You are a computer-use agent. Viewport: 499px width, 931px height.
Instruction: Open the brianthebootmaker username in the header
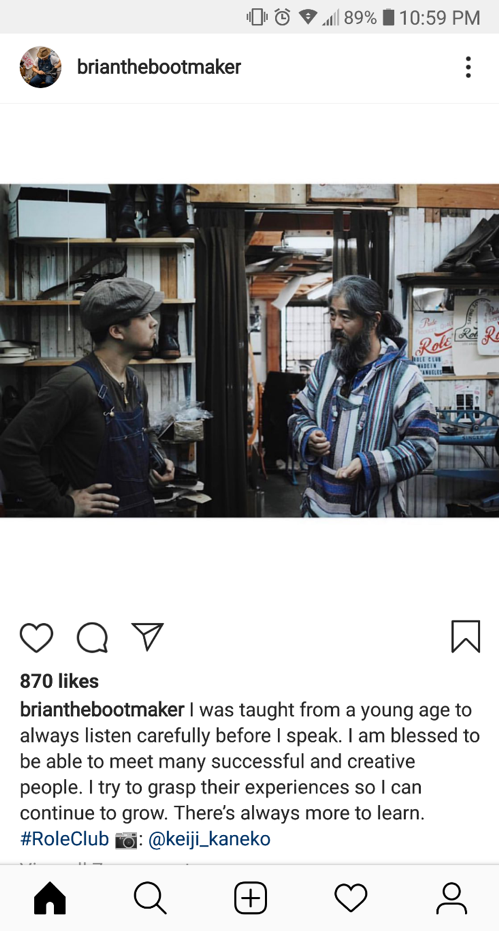point(159,67)
